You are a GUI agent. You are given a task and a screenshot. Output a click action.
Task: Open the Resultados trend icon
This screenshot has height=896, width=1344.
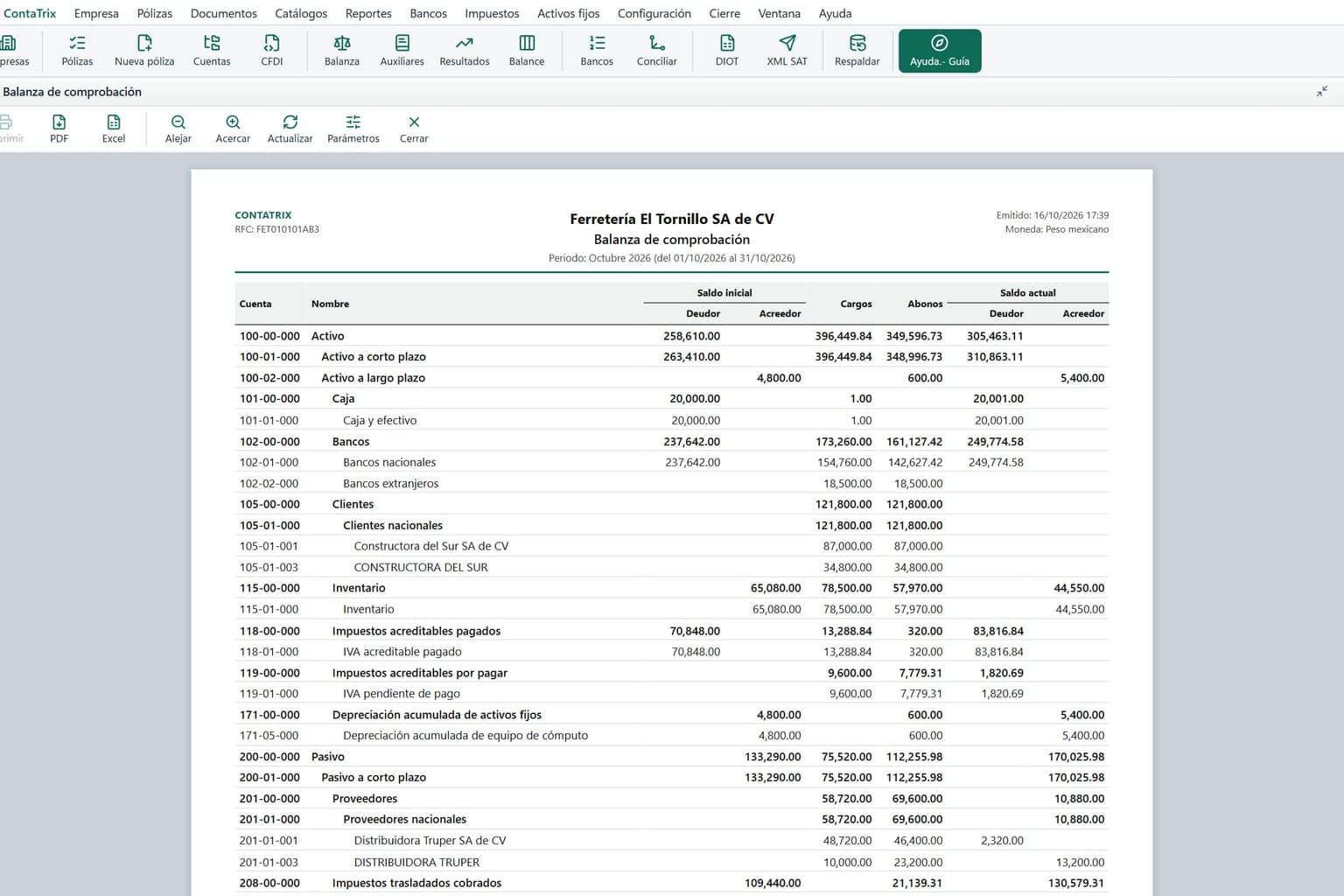tap(465, 51)
